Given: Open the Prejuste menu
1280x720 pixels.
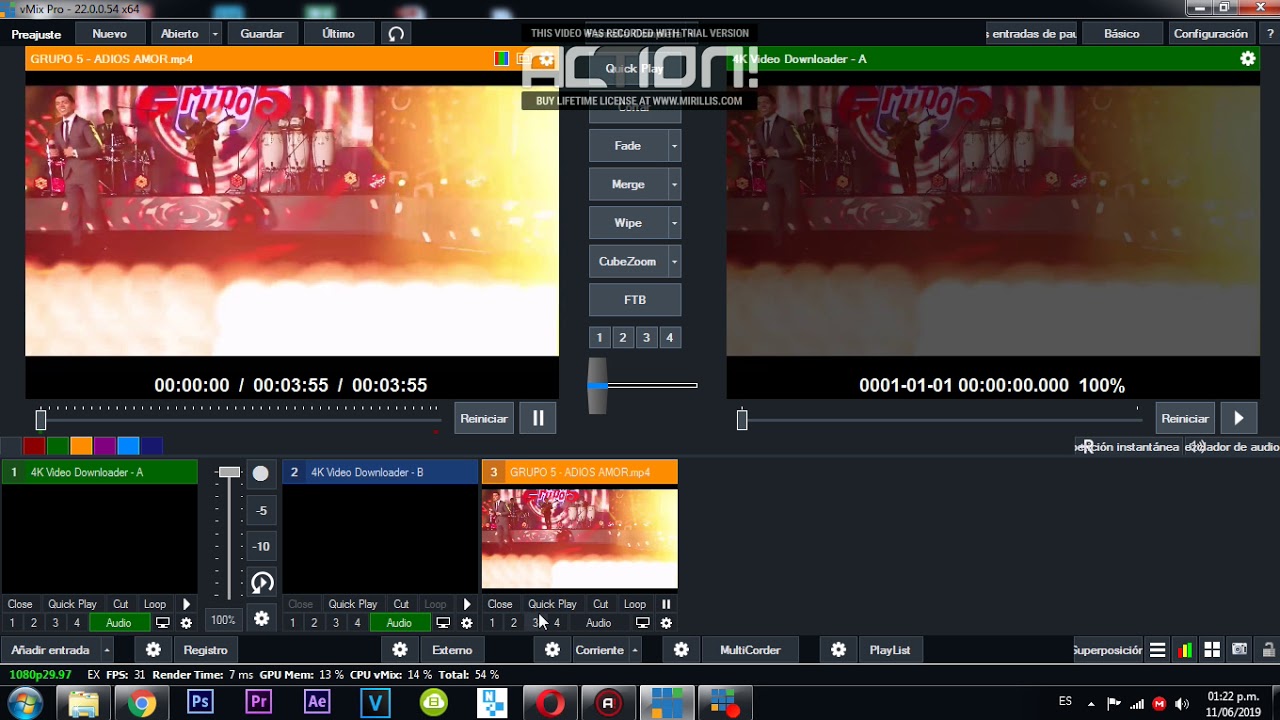Looking at the screenshot, I should click(x=36, y=34).
